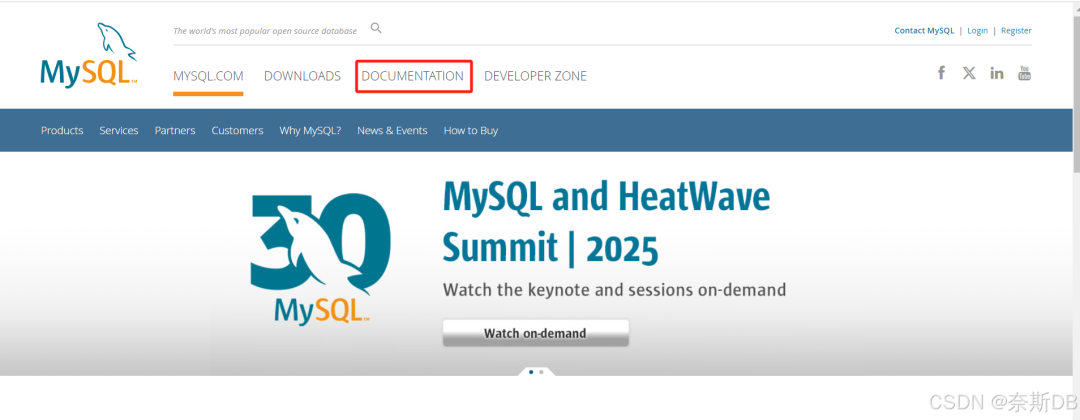
Task: Open the DOCUMENTATION tab
Action: click(x=413, y=76)
